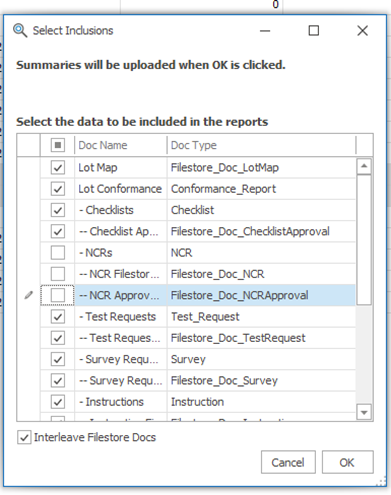Image resolution: width=391 pixels, height=495 pixels.
Task: Click the magnifier icon in title bar
Action: coord(20,31)
